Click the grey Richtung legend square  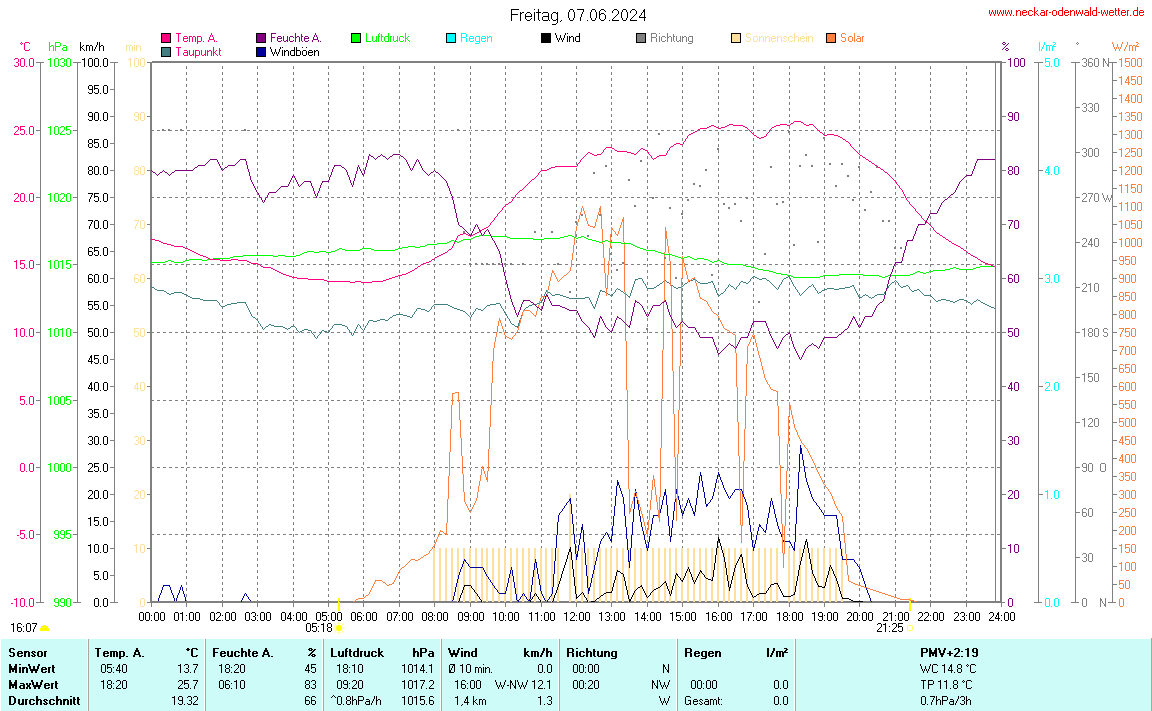[x=641, y=38]
